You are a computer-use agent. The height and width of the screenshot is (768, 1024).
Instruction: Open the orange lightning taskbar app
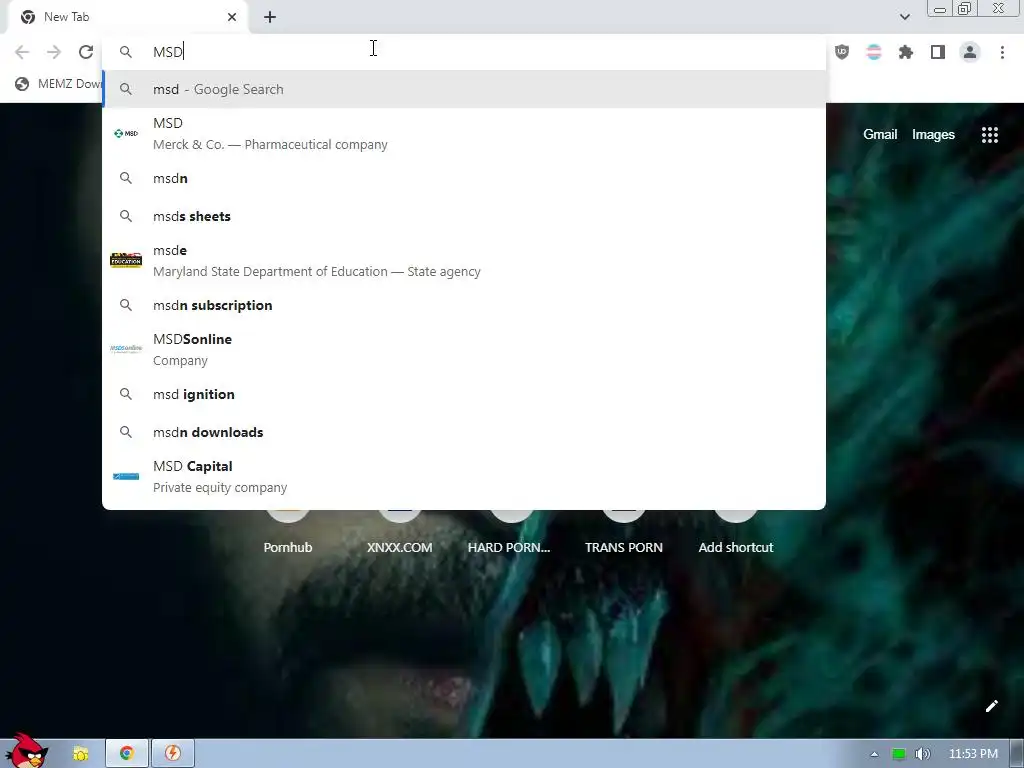pyautogui.click(x=172, y=753)
